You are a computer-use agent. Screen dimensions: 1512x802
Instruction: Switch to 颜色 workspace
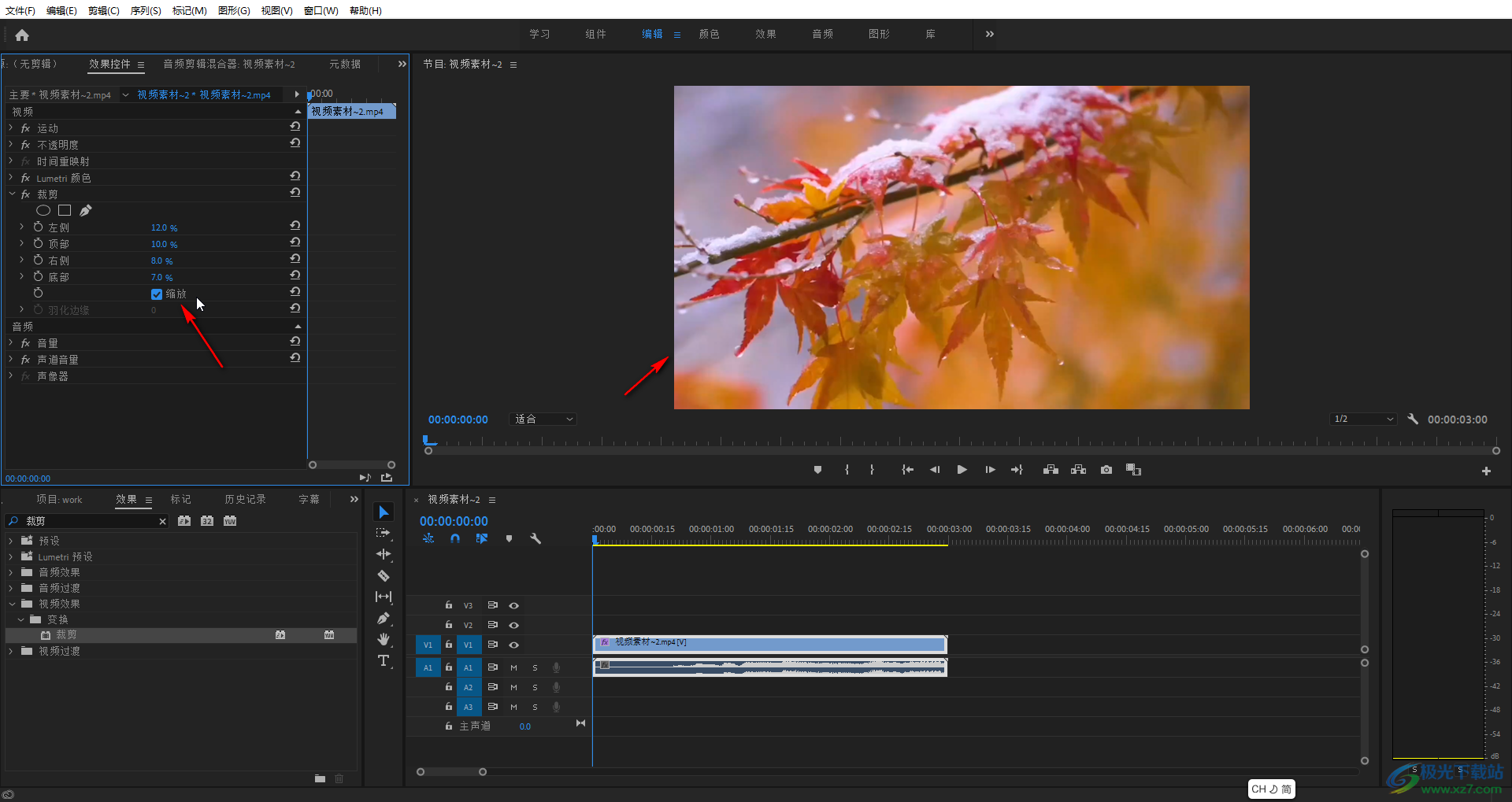[x=709, y=34]
